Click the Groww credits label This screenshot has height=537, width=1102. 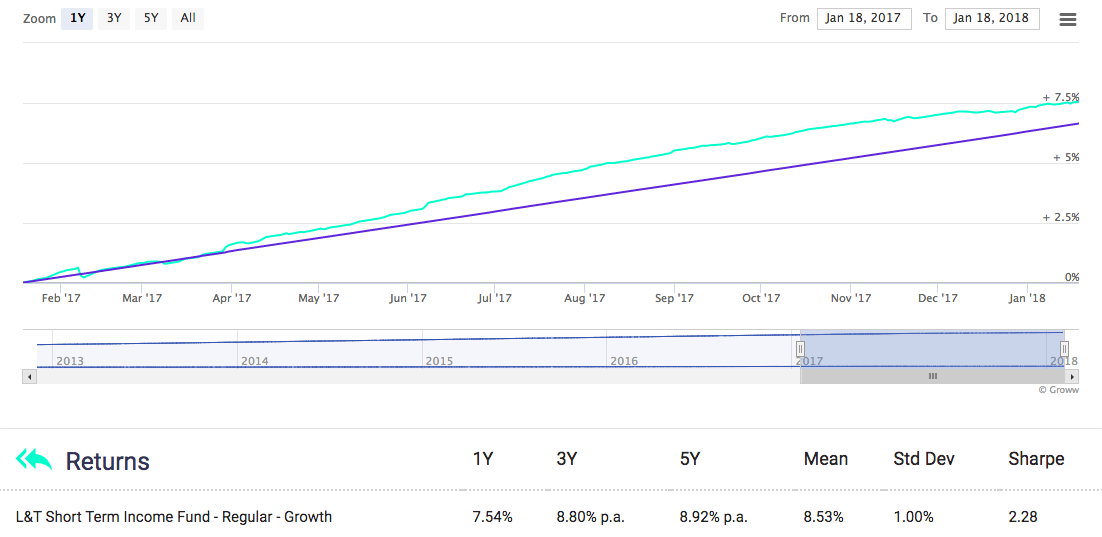[x=1058, y=390]
